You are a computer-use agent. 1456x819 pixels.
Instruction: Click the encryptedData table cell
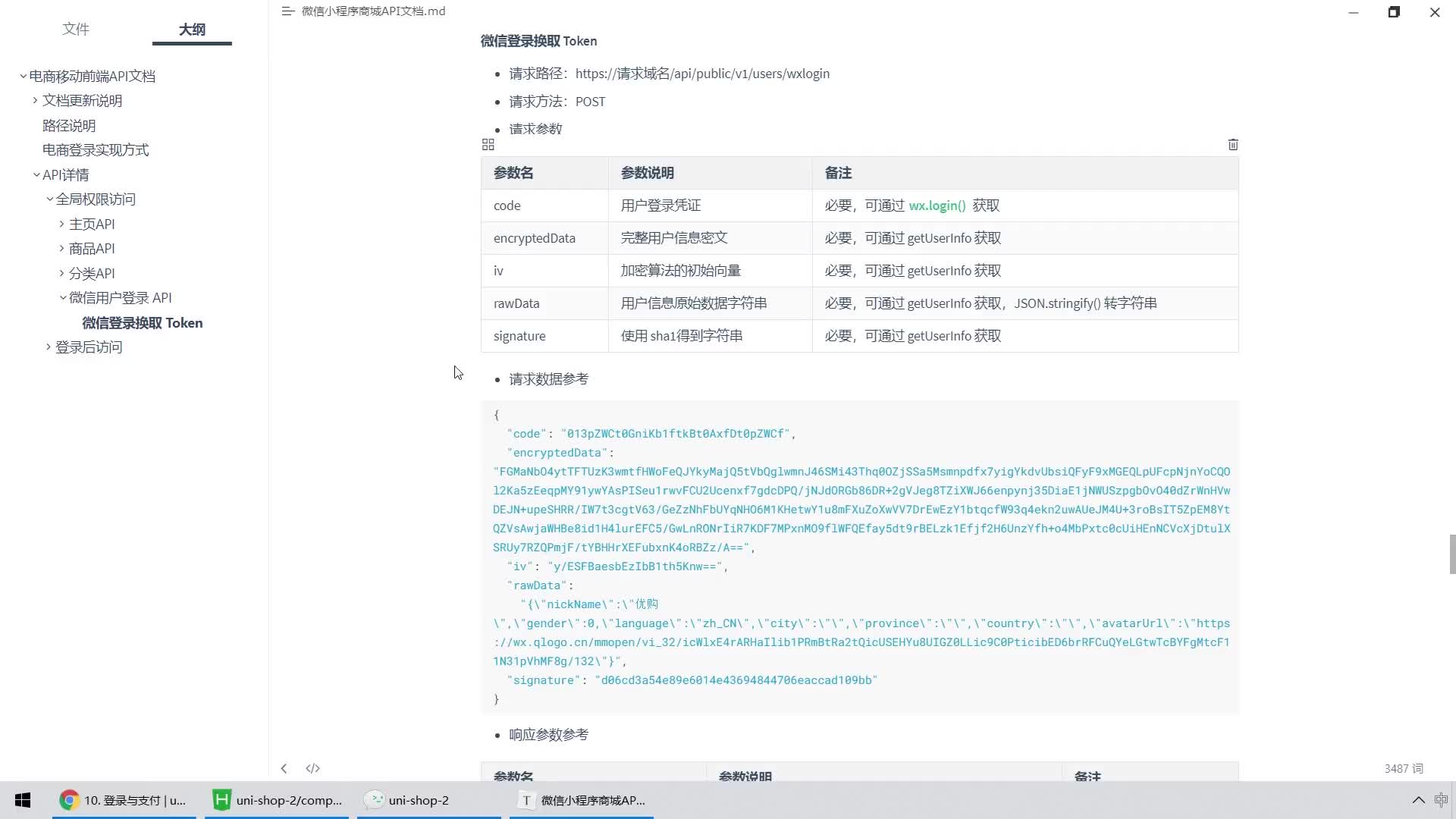pyautogui.click(x=544, y=238)
